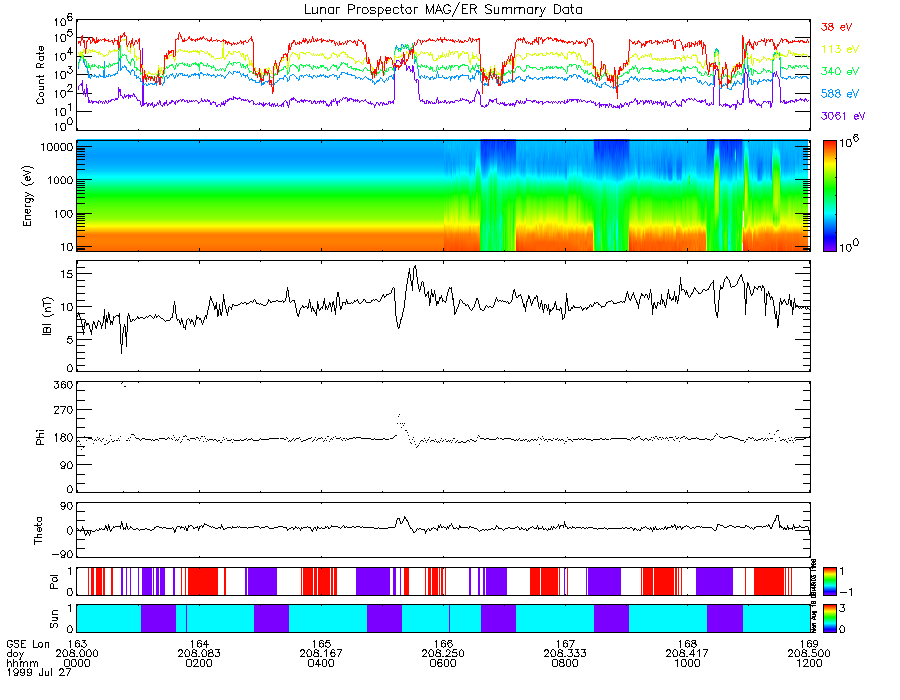Click time label '0600'
Viewport: 900px width, 700px height.
(443, 663)
